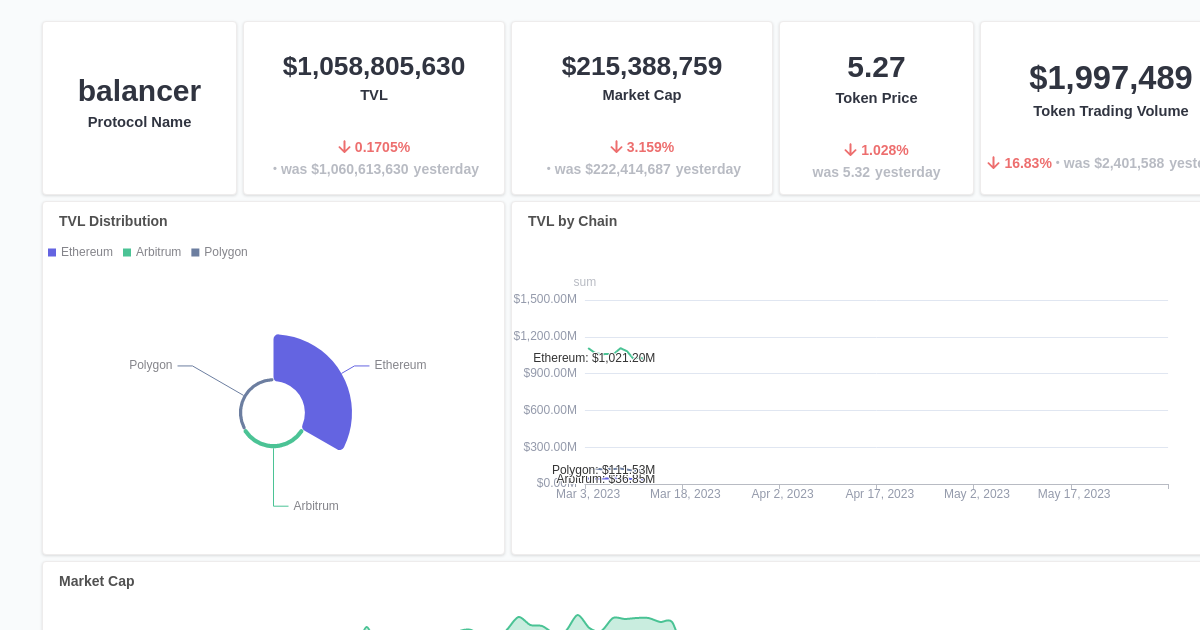The width and height of the screenshot is (1200, 630).
Task: Expand the balancer Protocol Name card
Action: [139, 107]
